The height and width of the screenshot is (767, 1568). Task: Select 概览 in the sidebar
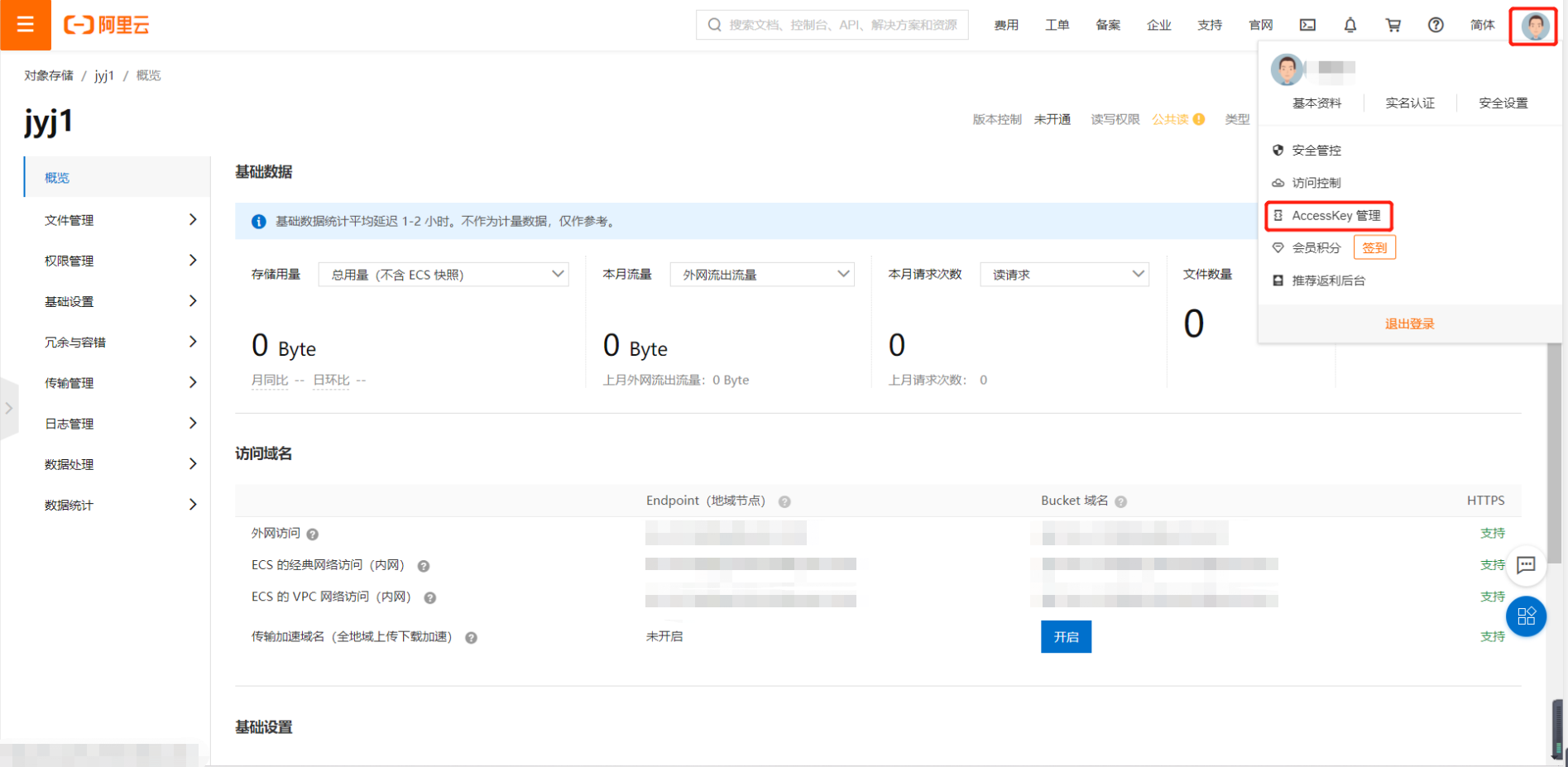click(x=117, y=177)
